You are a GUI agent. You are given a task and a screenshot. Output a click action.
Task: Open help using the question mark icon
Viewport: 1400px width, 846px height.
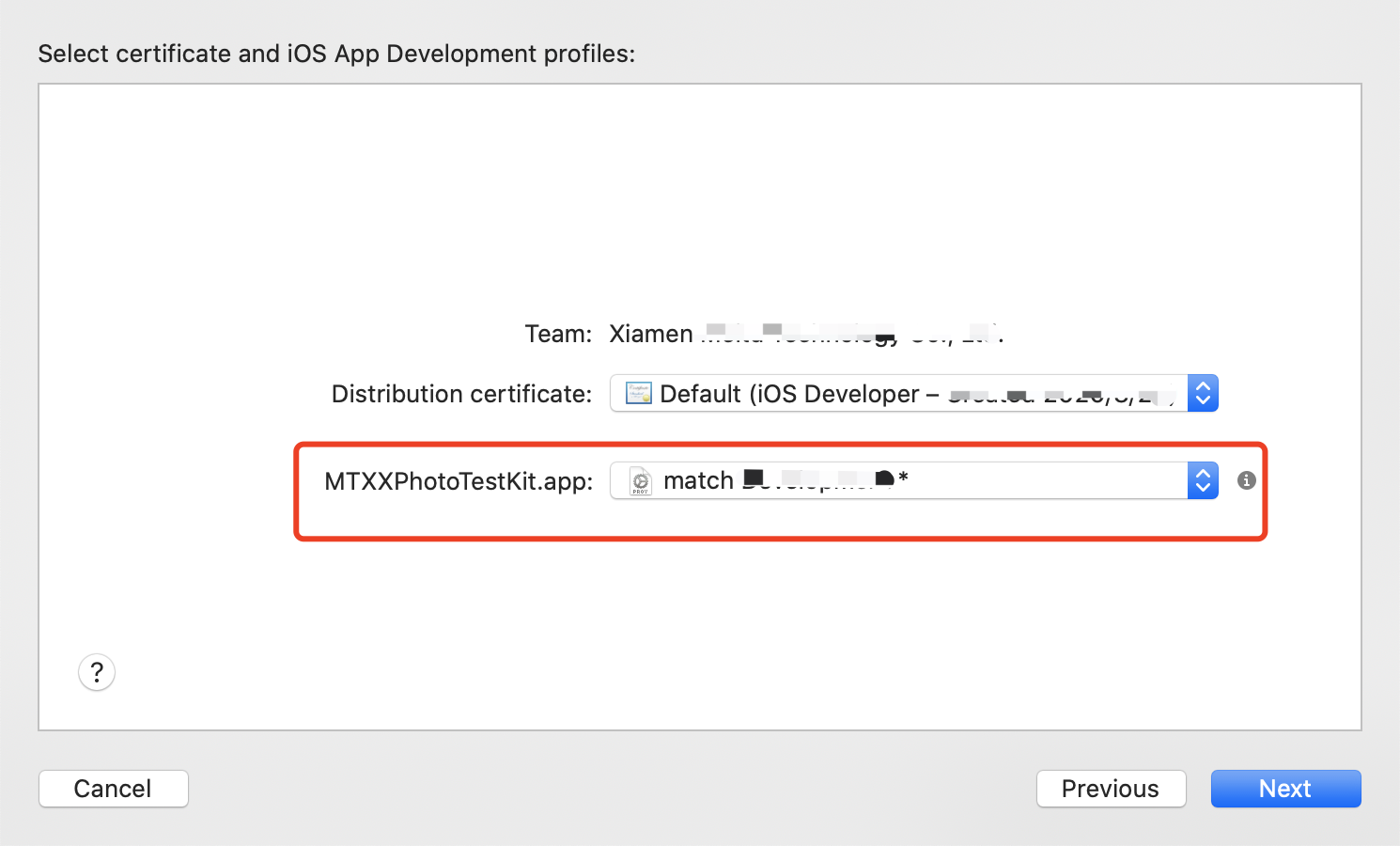[96, 671]
